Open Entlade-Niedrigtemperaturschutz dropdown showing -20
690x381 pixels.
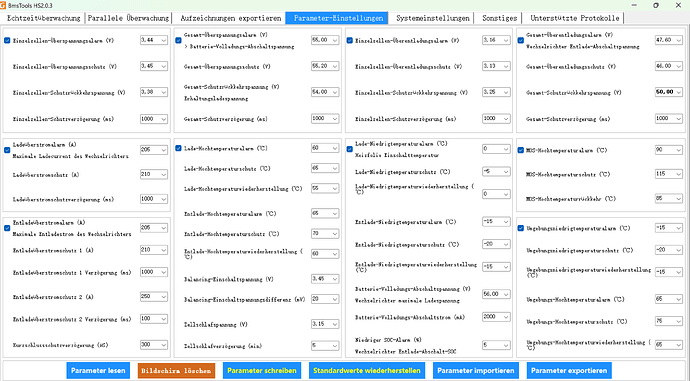[496, 244]
